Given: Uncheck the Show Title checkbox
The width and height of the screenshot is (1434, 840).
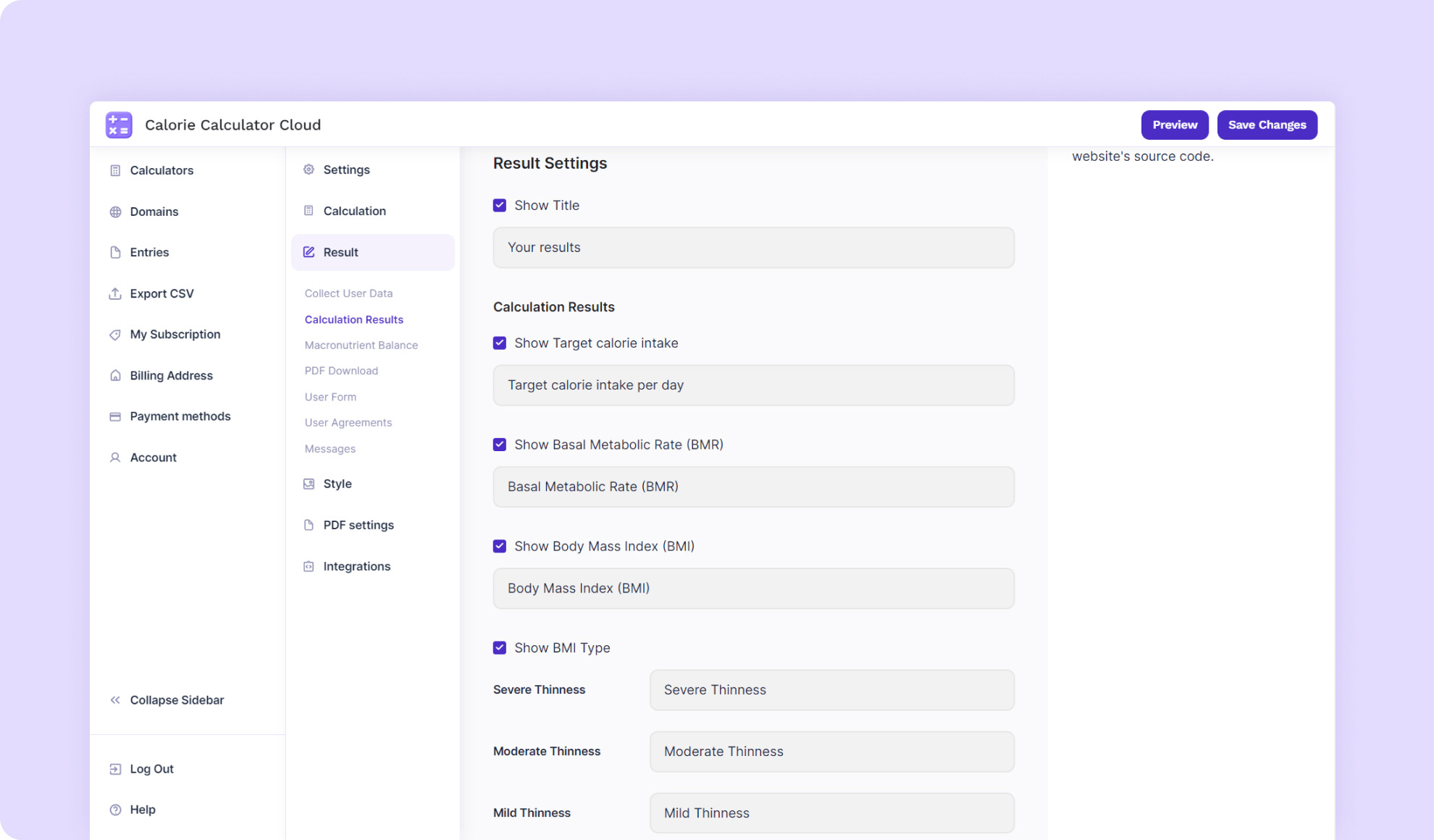Looking at the screenshot, I should (500, 205).
